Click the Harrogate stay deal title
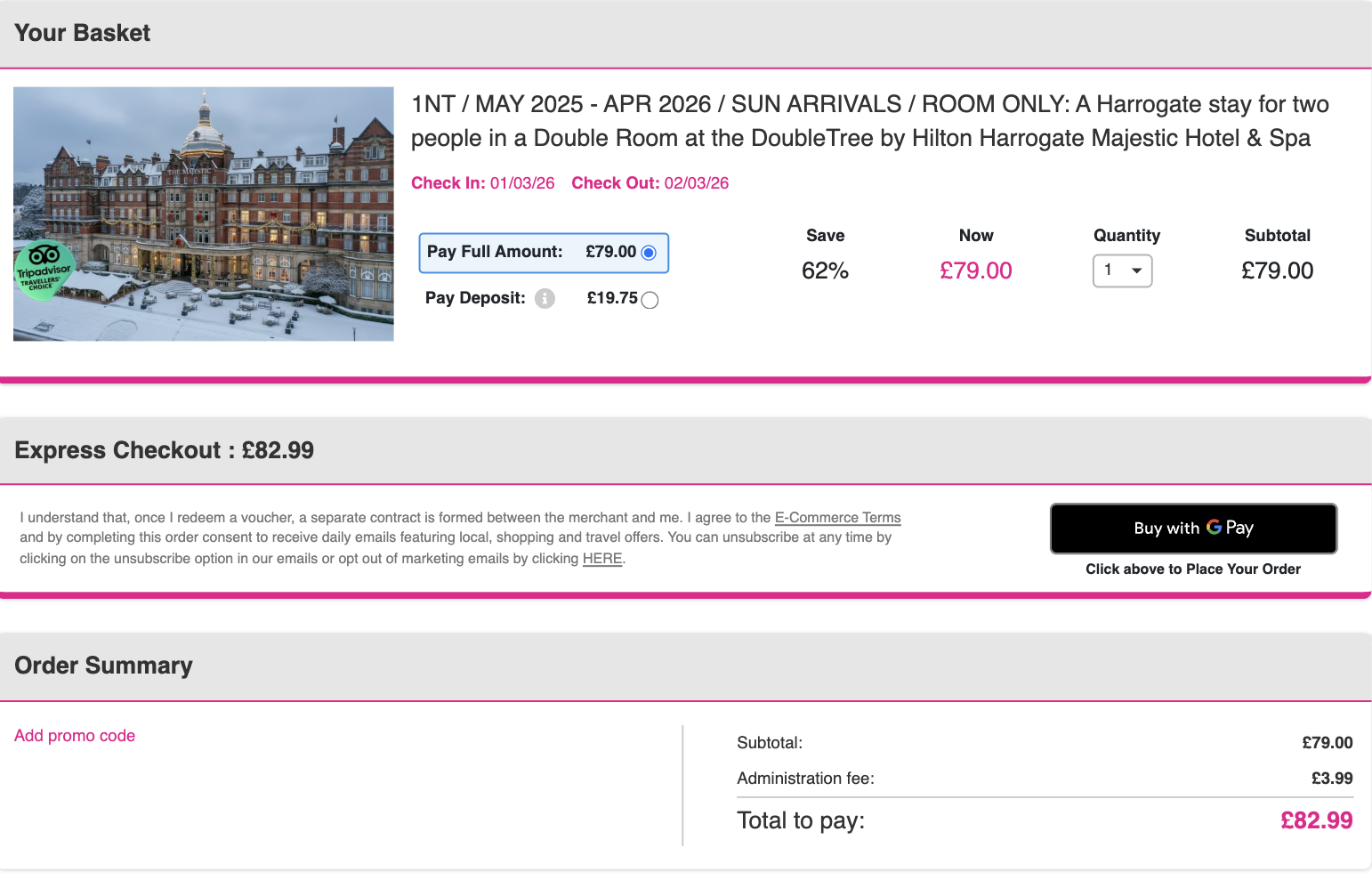The height and width of the screenshot is (888, 1372). click(x=869, y=121)
